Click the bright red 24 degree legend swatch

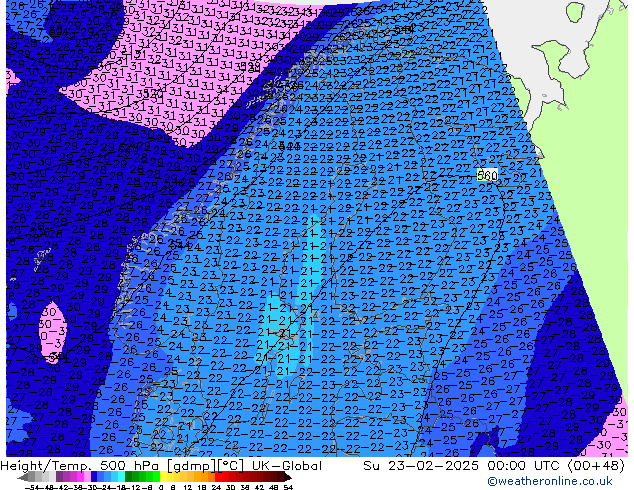point(218,477)
